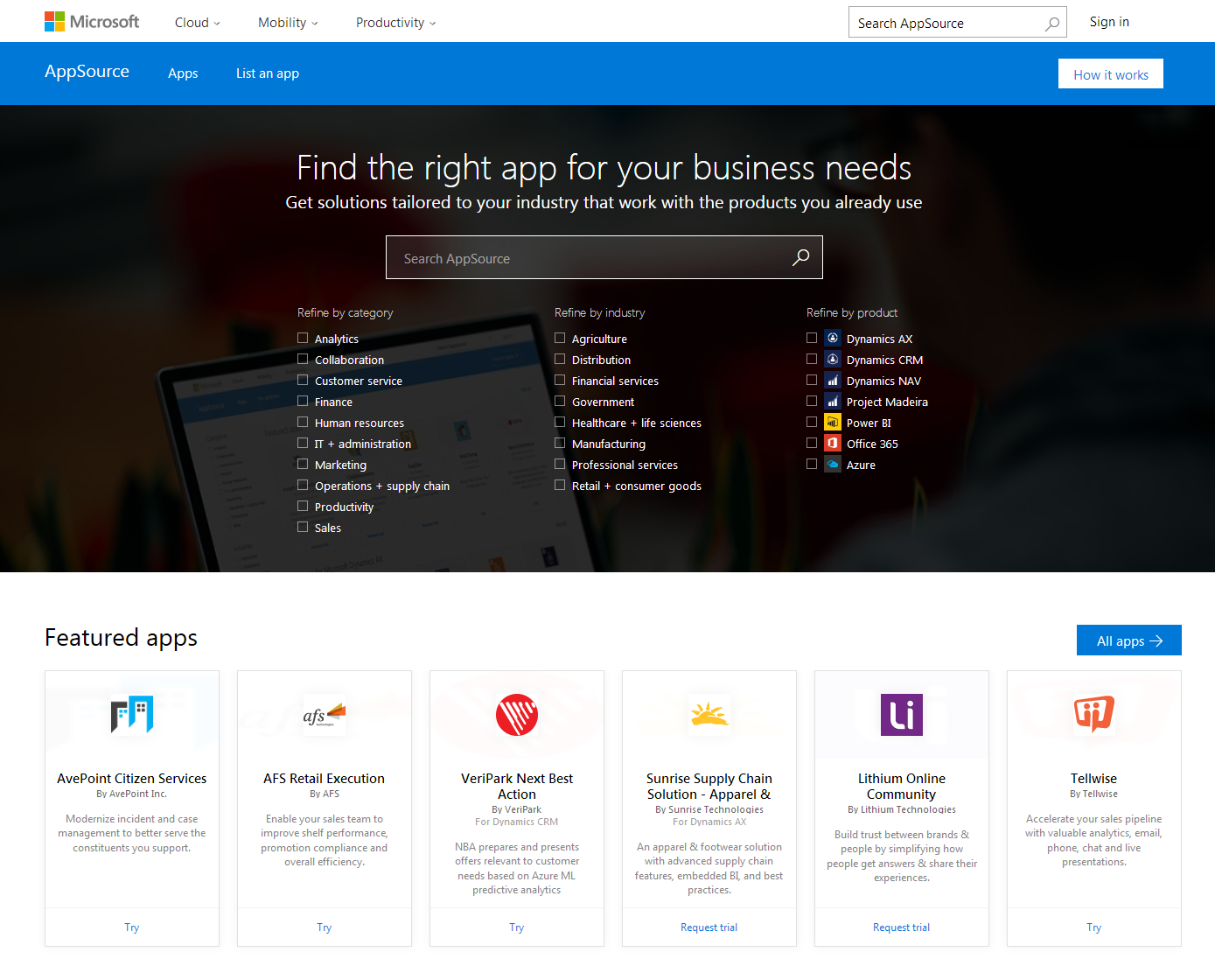
Task: Click the Dynamics AX product icon
Action: tap(833, 338)
